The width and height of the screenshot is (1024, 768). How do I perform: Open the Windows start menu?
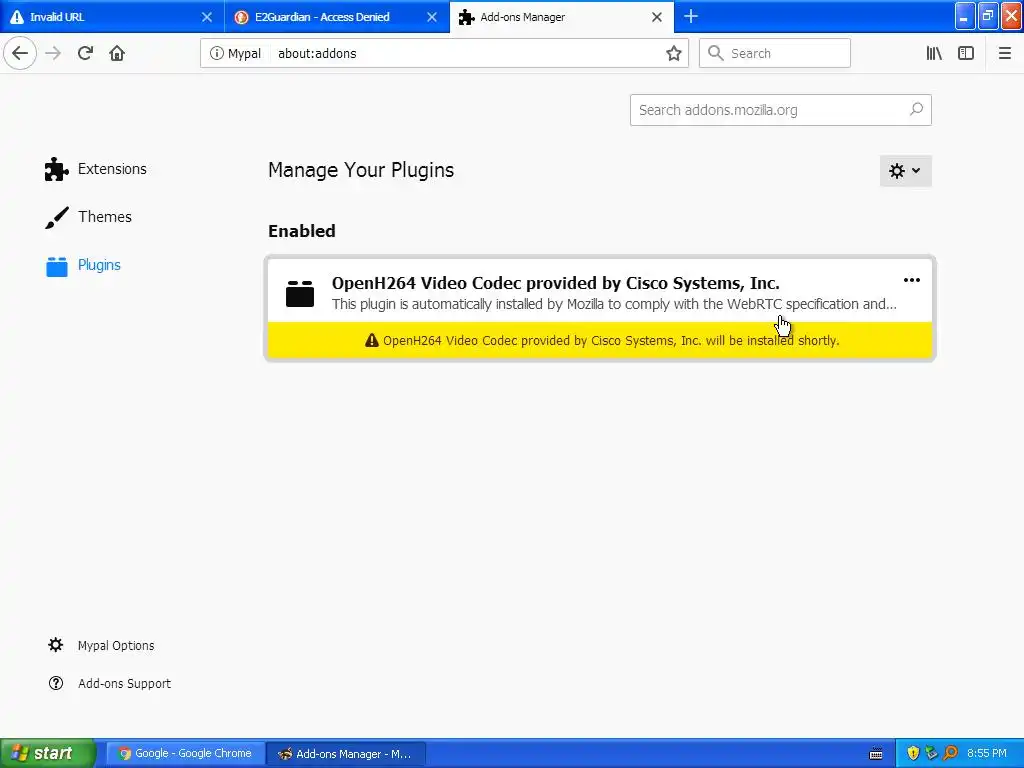[48, 753]
